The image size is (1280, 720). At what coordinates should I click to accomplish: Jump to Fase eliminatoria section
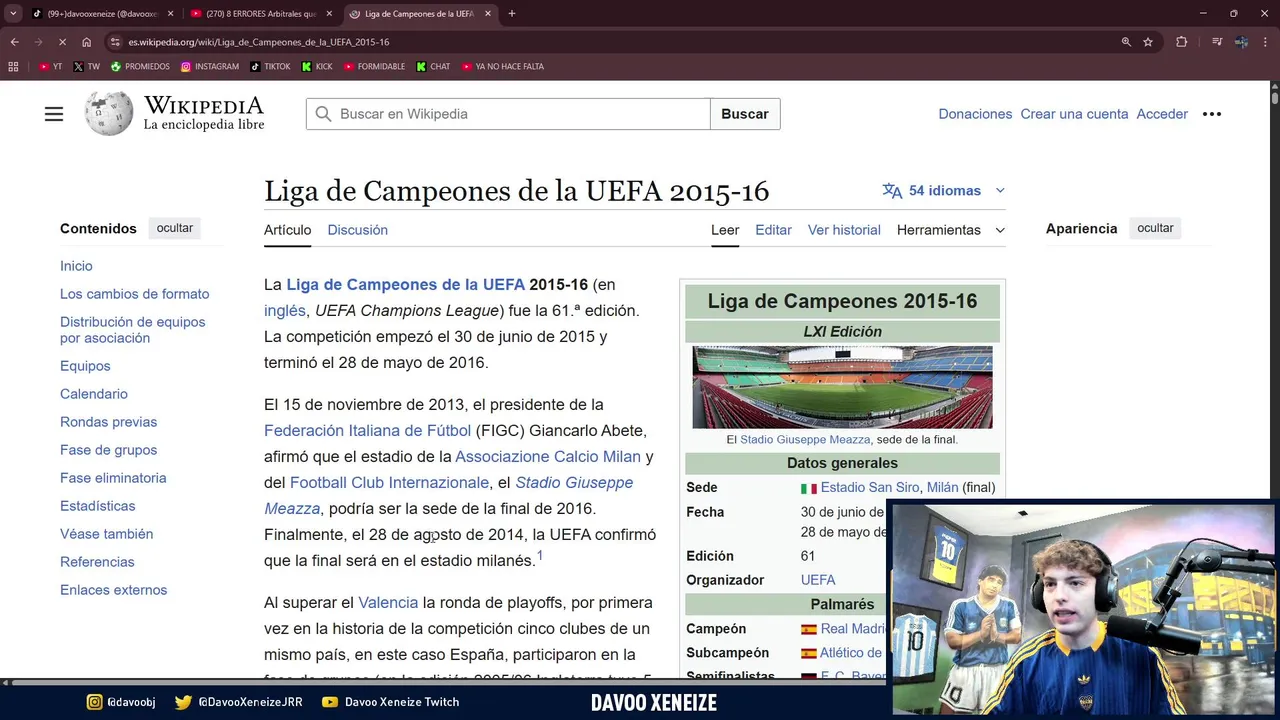113,478
